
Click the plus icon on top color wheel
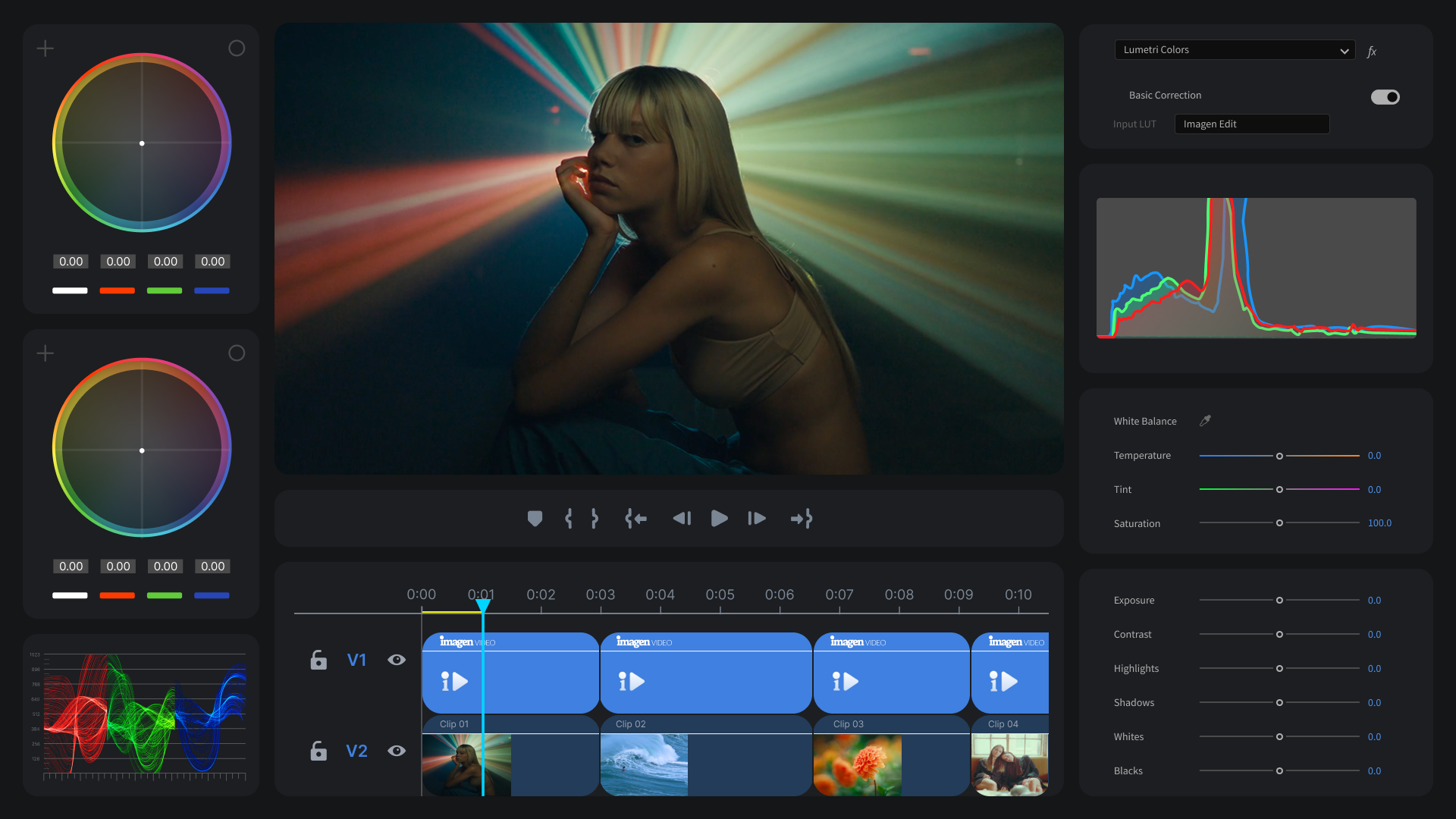pyautogui.click(x=45, y=49)
